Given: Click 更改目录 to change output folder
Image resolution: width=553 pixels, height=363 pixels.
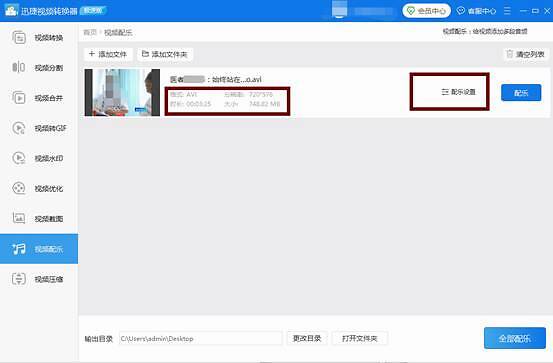Looking at the screenshot, I should coord(307,338).
